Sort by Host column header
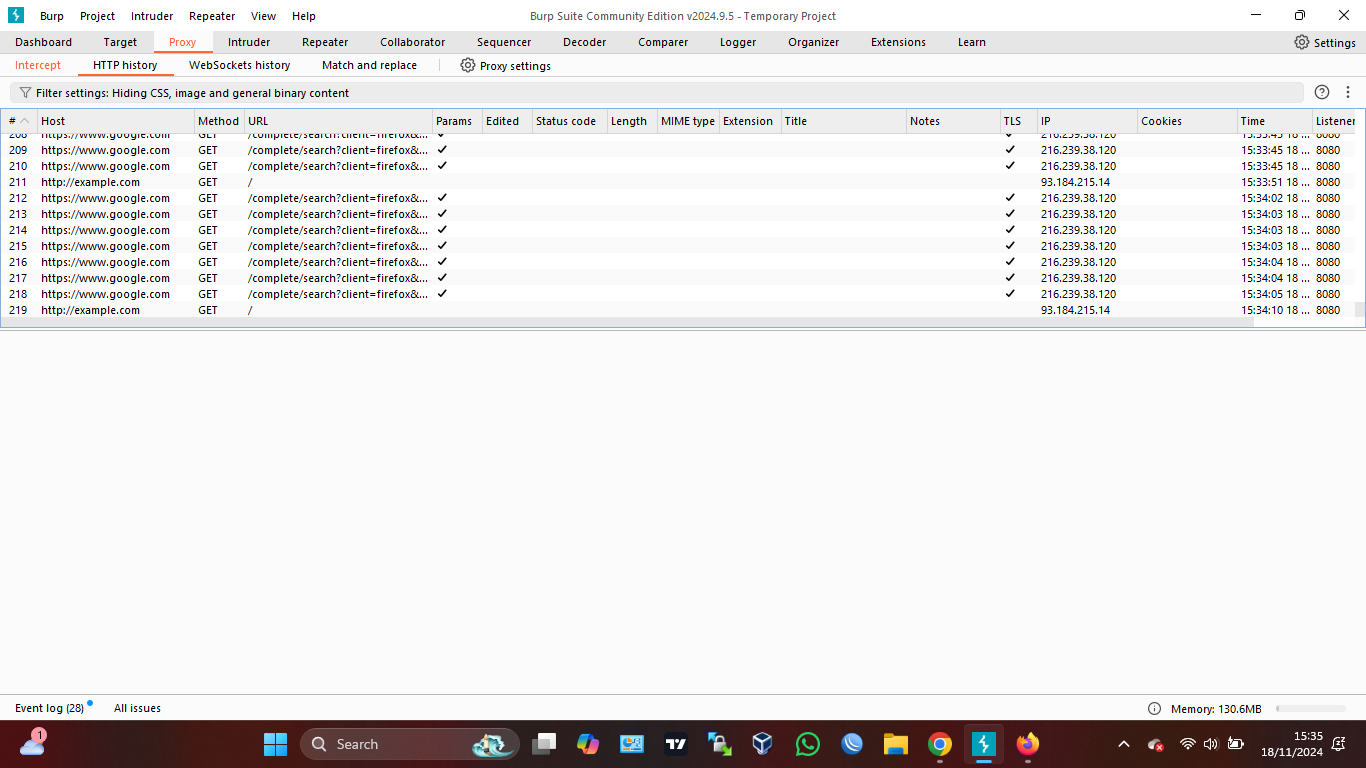 [115, 121]
